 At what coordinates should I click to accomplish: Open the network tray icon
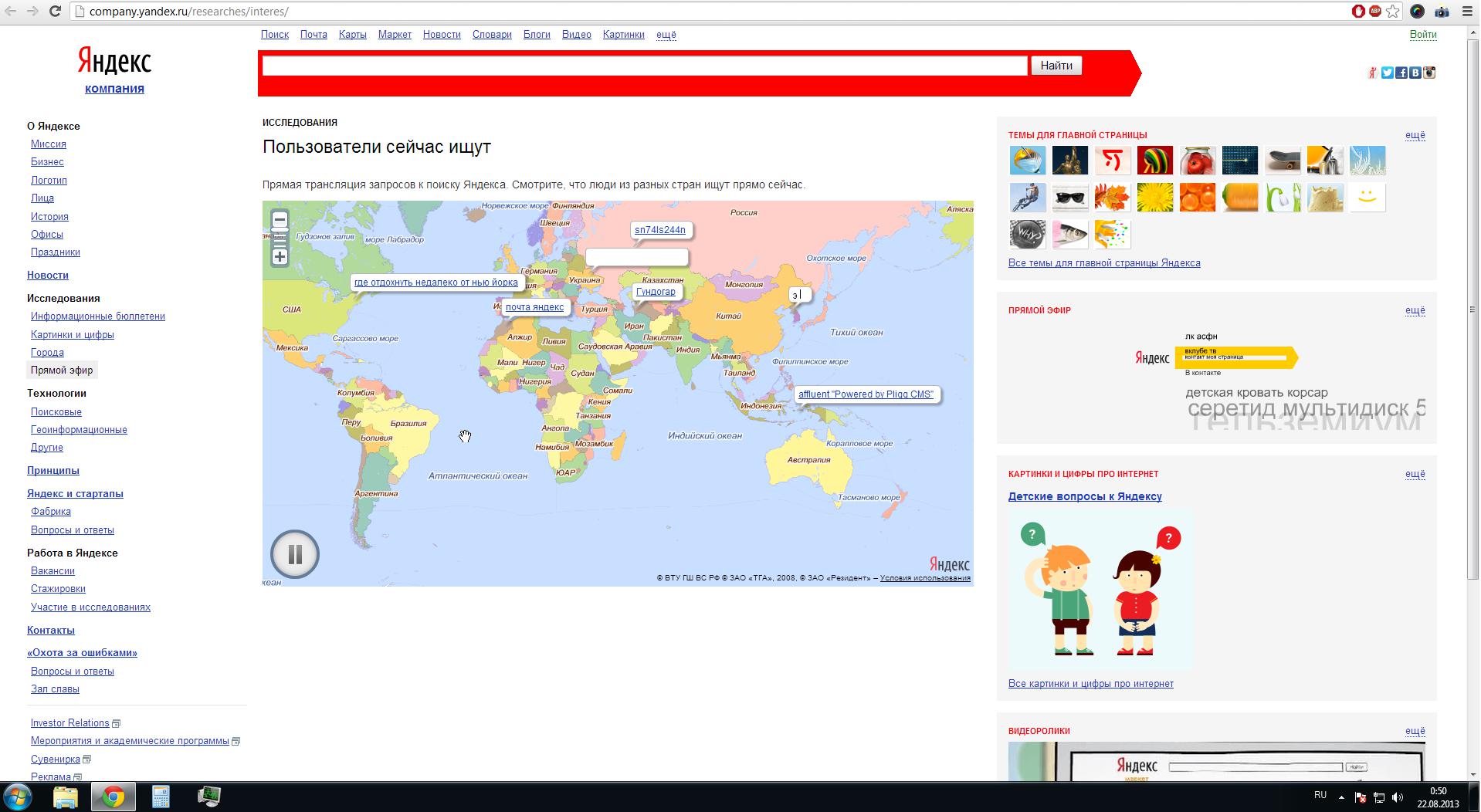[x=1379, y=797]
